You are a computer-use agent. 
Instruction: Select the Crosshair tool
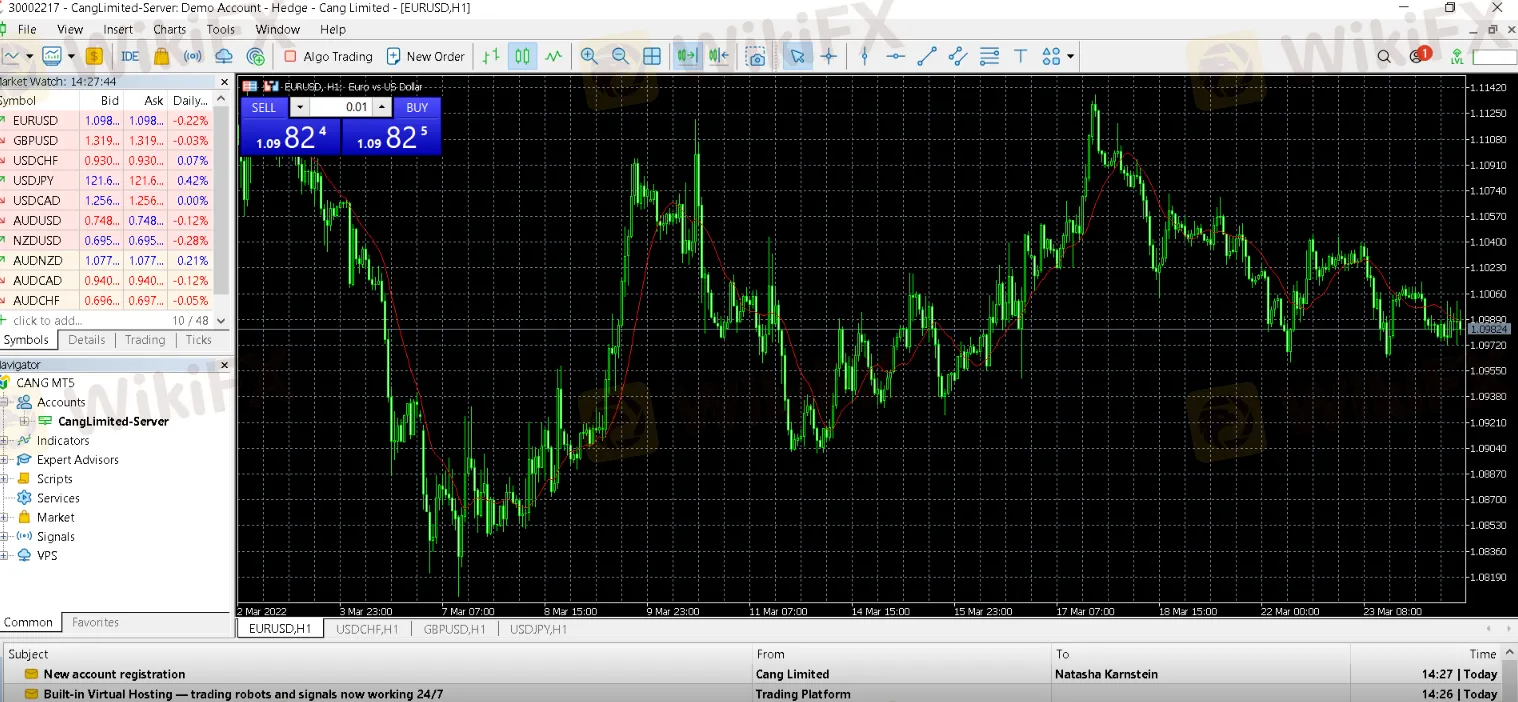[829, 56]
